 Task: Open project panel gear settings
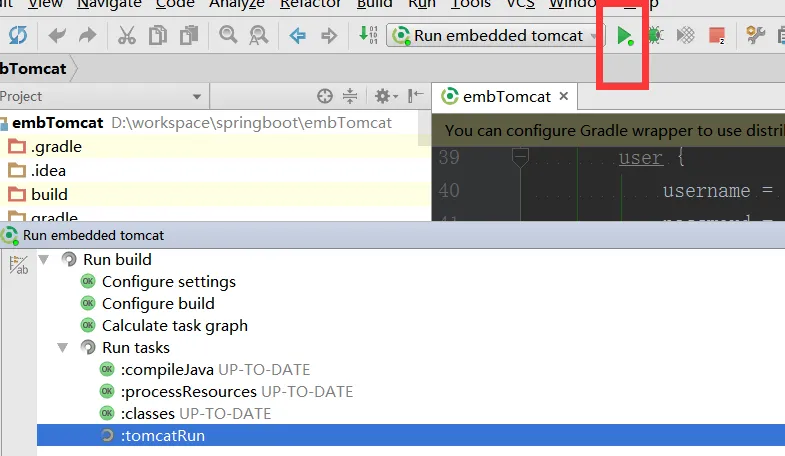(x=385, y=96)
